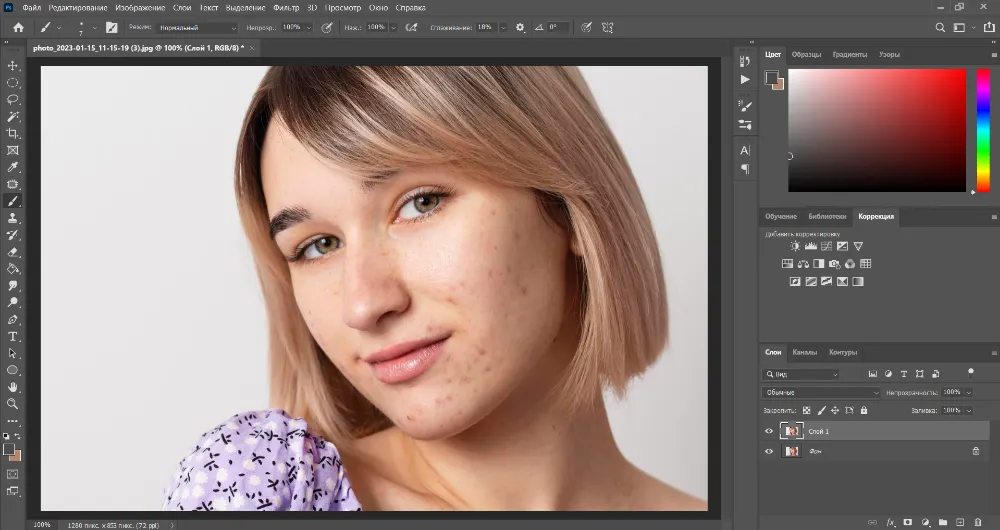Open the layer Непрозрачность 100% dropdown arrow
The height and width of the screenshot is (530, 1000).
point(967,392)
